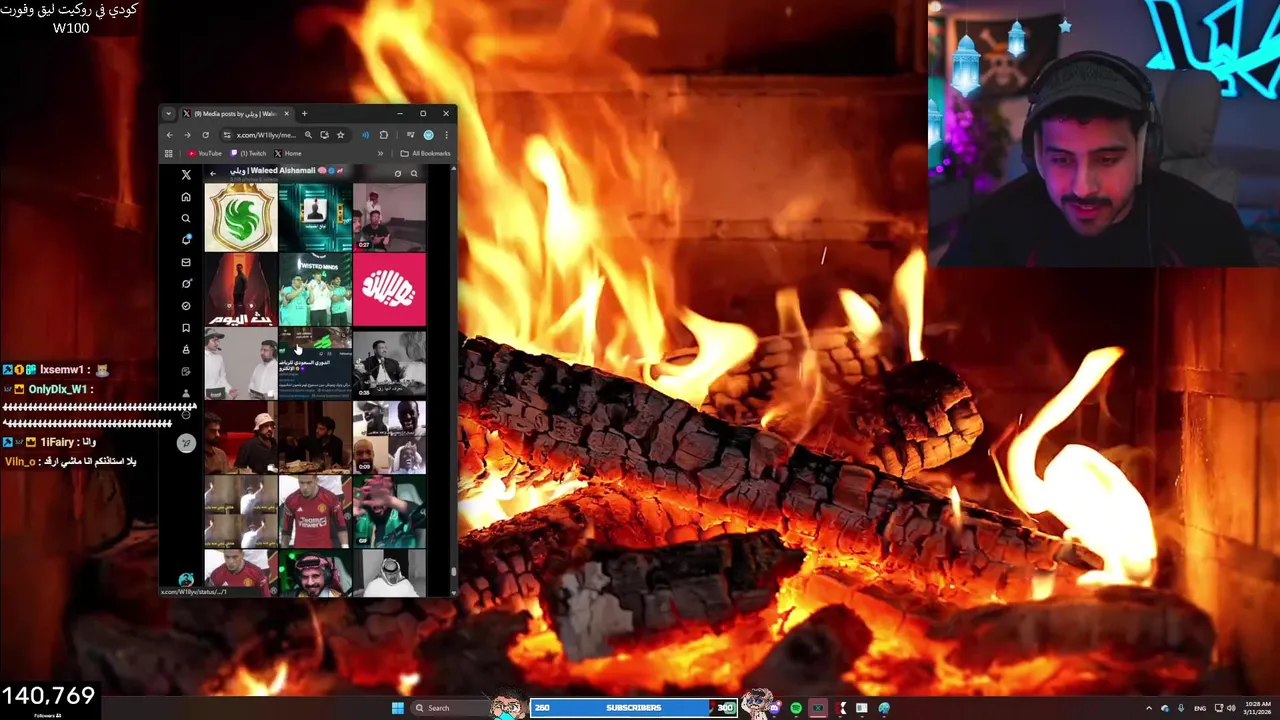Open All Bookmarks folder

(x=425, y=154)
